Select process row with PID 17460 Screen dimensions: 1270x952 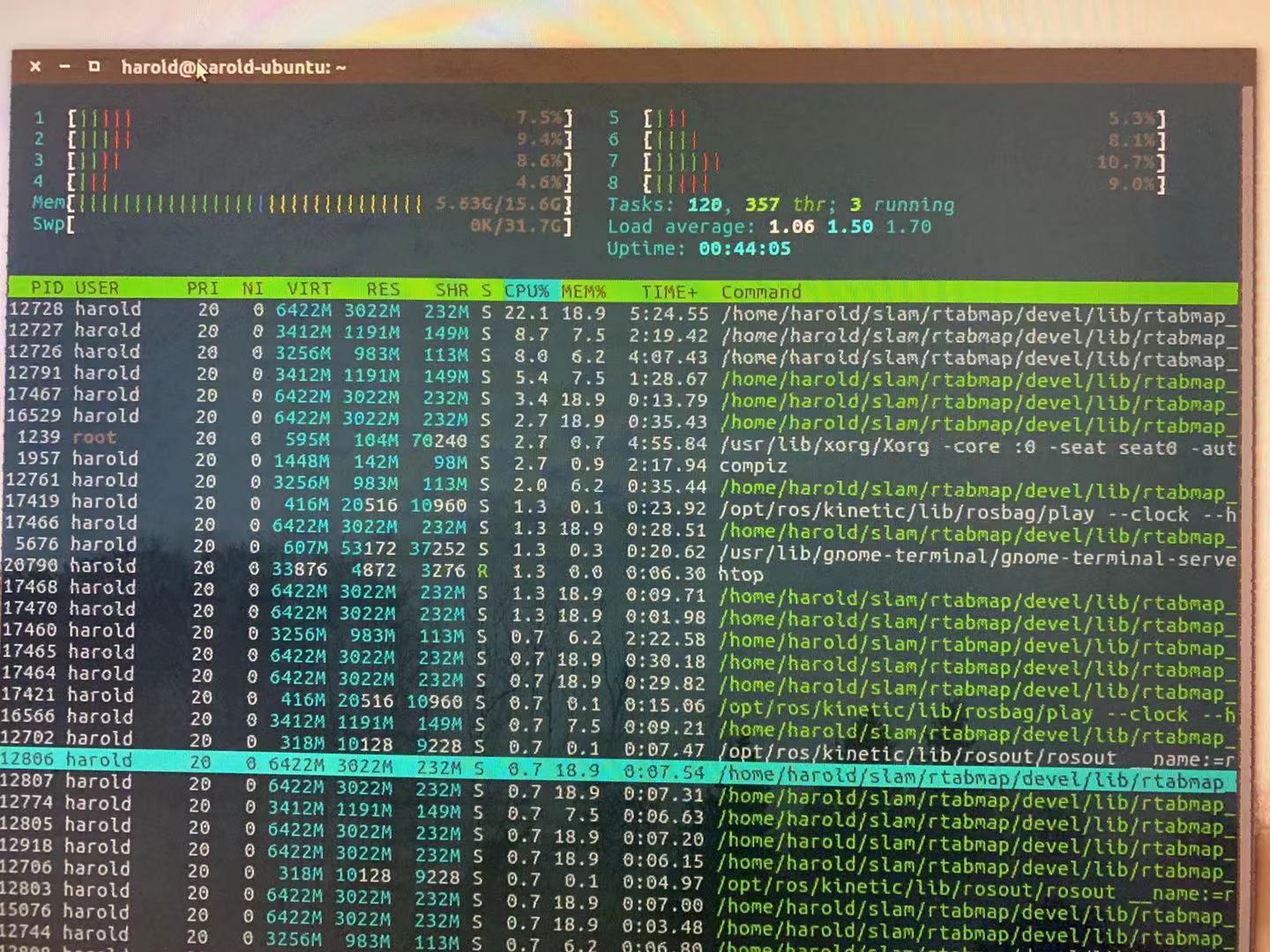pos(621,636)
